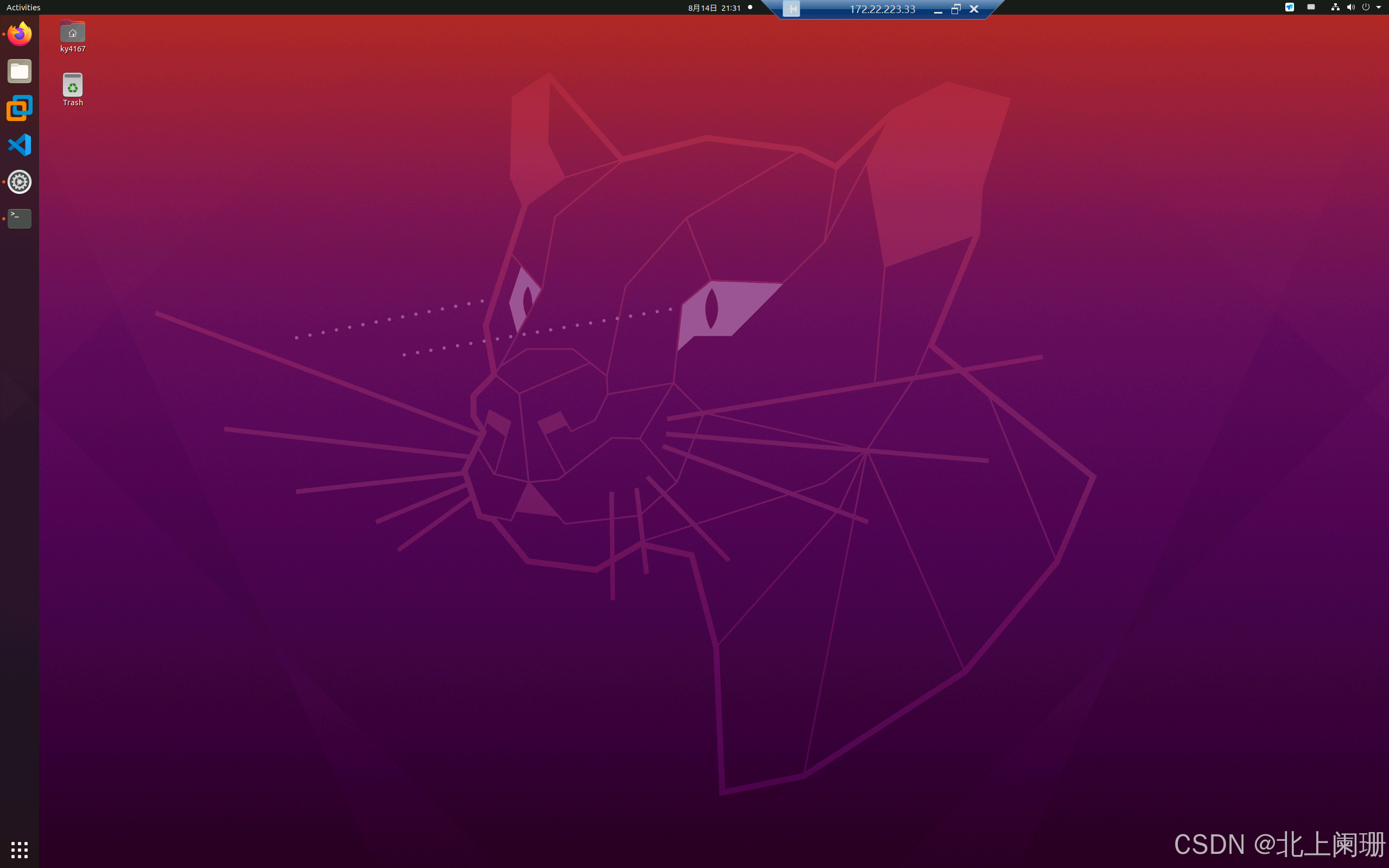
Task: Click the power icon in top bar
Action: (1366, 8)
